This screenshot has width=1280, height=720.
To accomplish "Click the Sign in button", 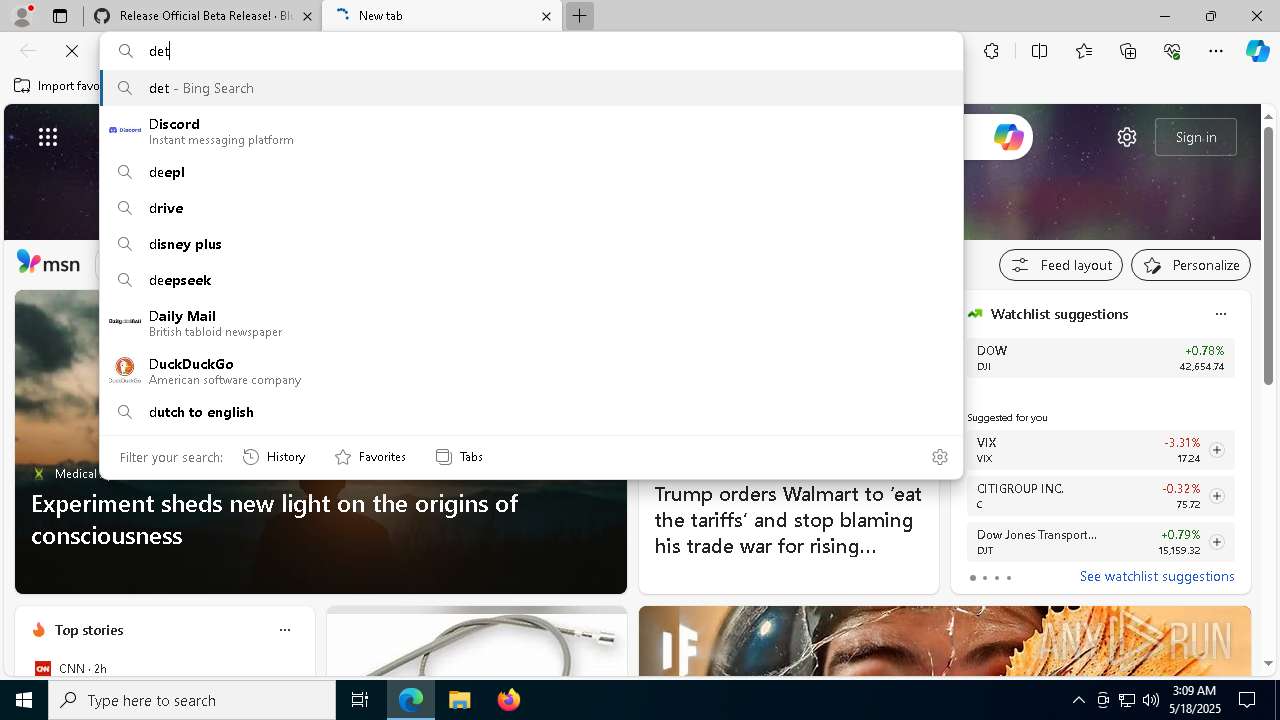I will point(1196,137).
